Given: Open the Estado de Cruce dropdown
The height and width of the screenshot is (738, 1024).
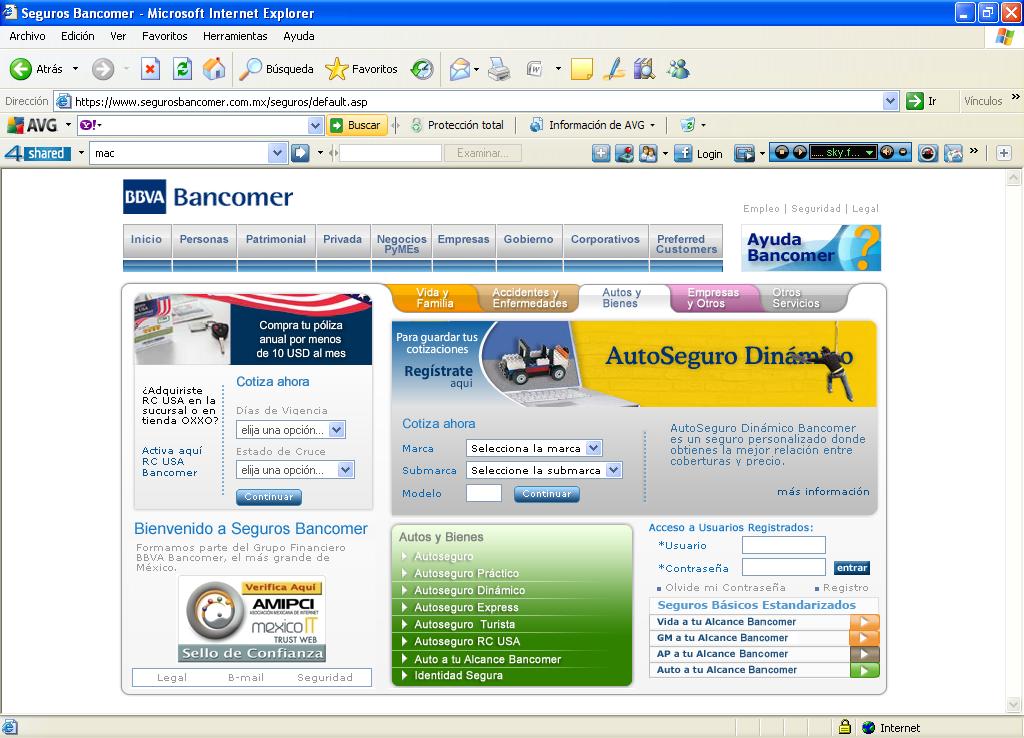Looking at the screenshot, I should click(345, 470).
